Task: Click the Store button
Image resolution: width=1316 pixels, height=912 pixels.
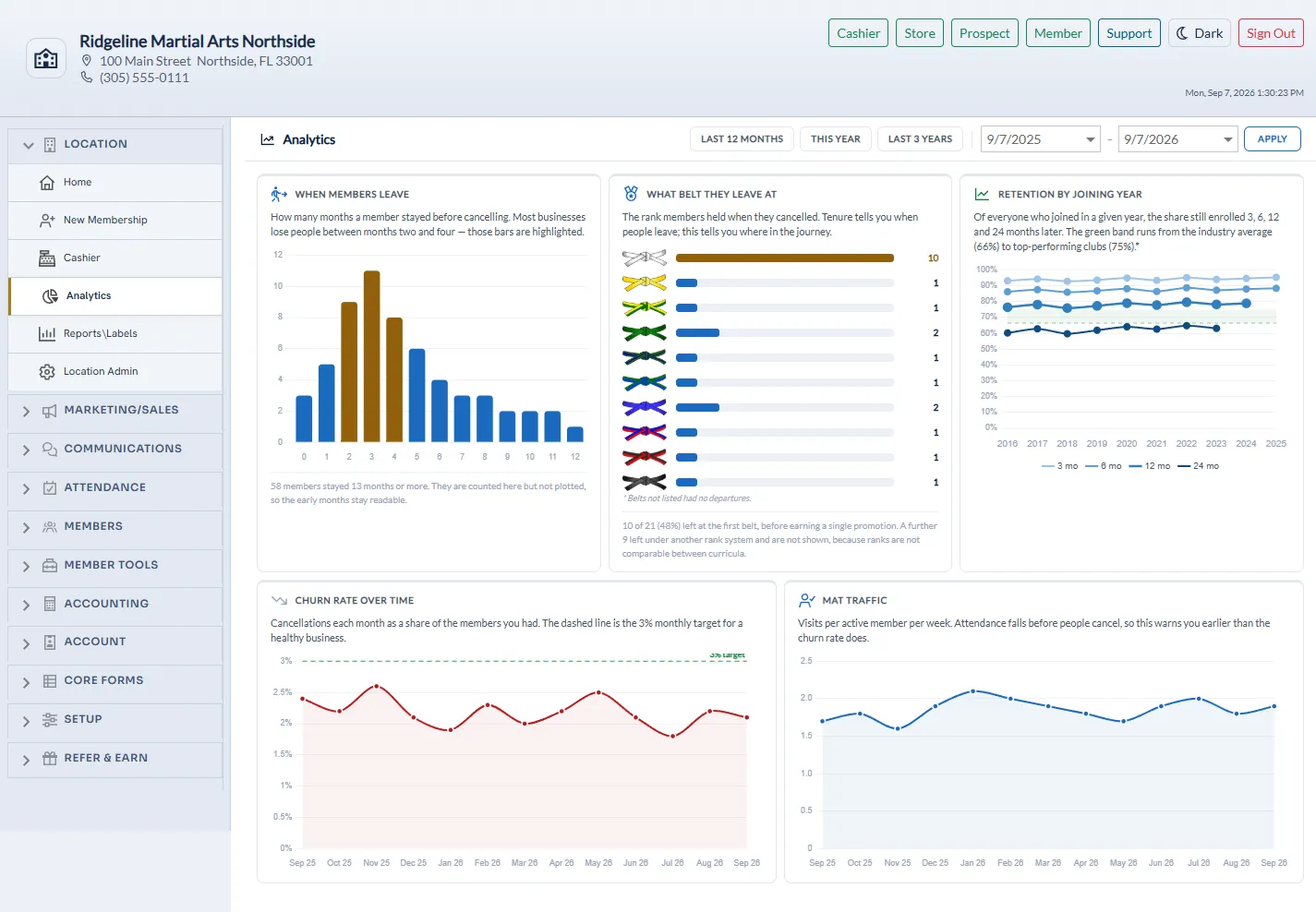Action: coord(920,33)
